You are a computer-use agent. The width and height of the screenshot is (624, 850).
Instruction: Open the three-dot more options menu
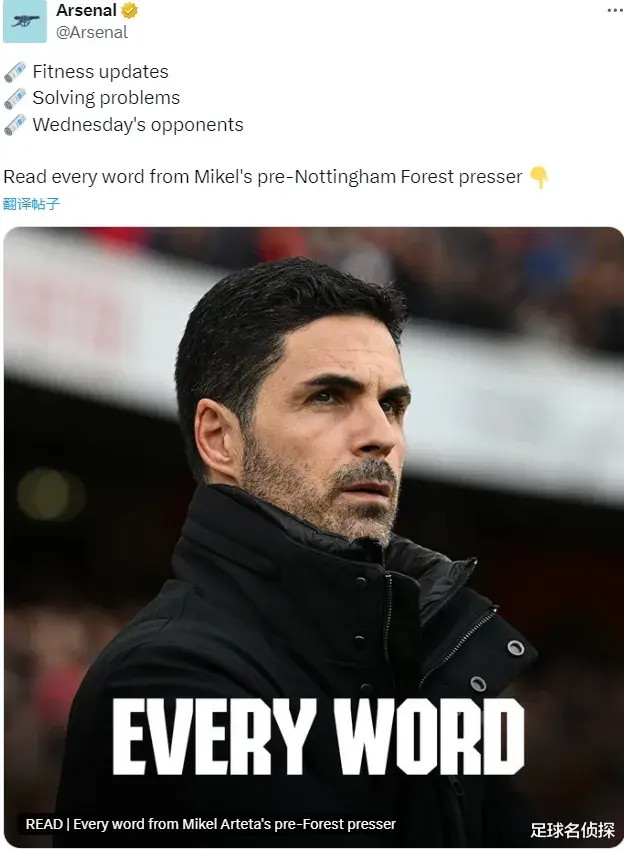pos(615,10)
